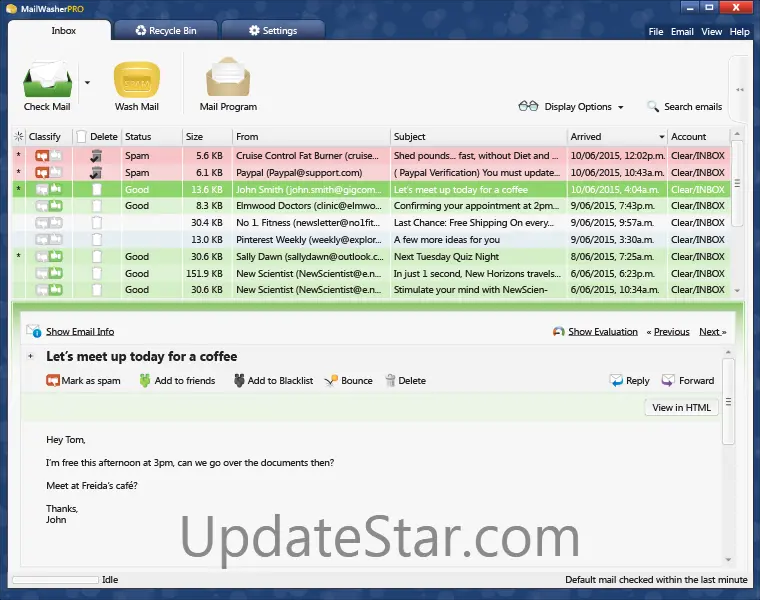Click the Search emails field
760x600 pixels.
[684, 107]
